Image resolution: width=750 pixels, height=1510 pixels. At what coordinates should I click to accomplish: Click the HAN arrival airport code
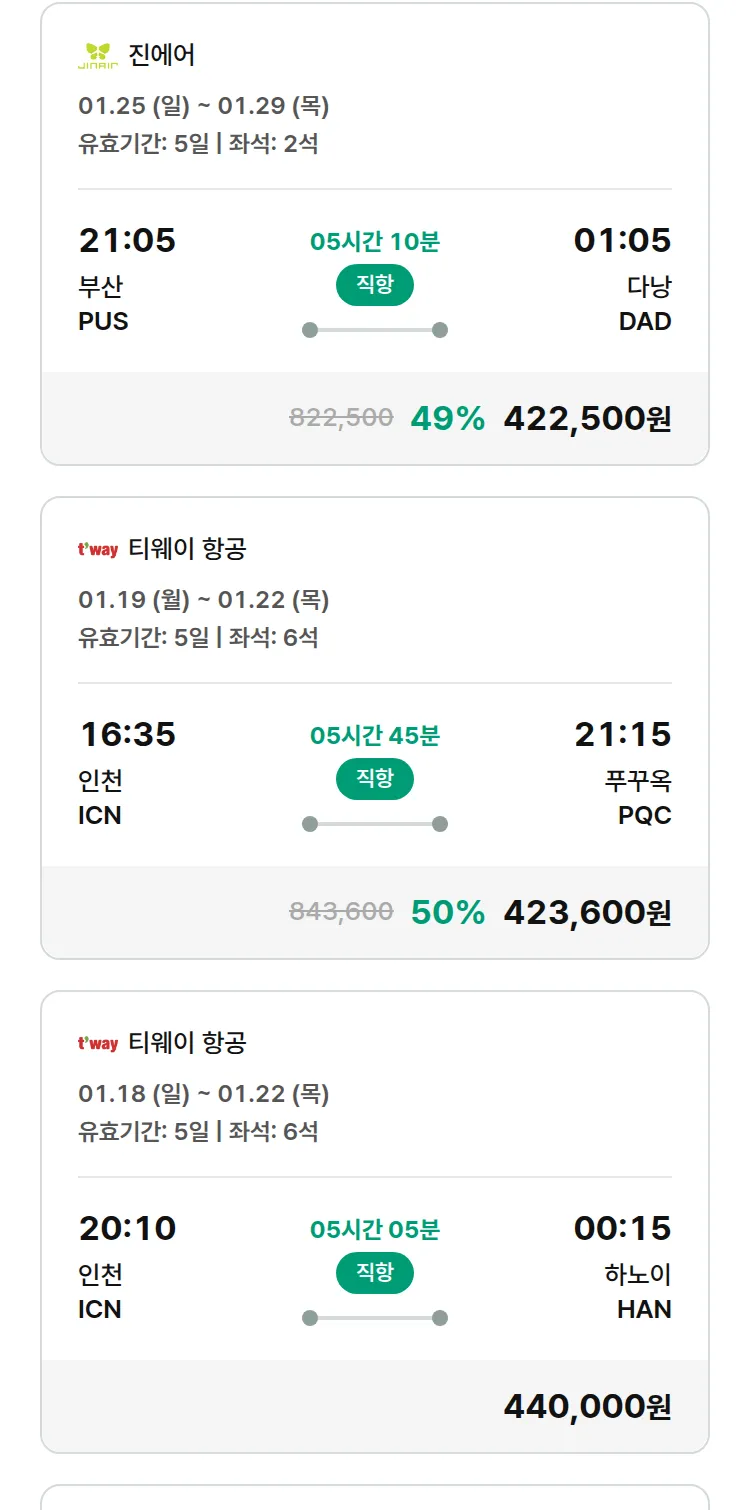(x=644, y=1310)
